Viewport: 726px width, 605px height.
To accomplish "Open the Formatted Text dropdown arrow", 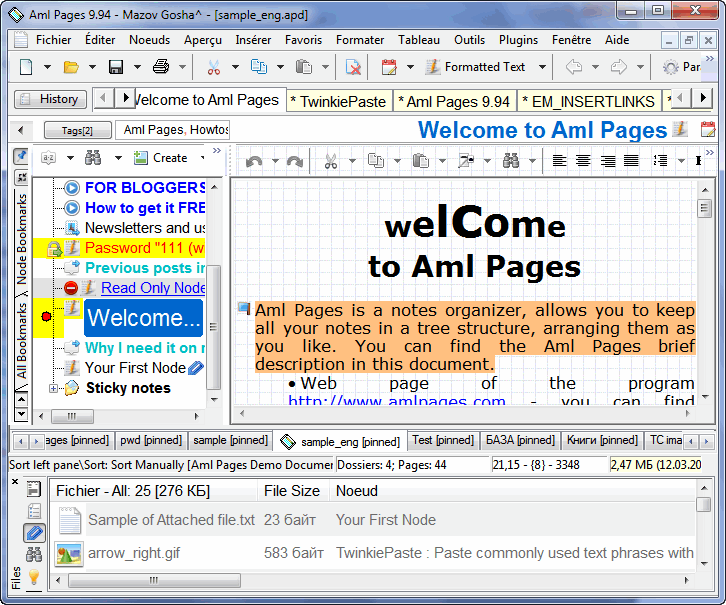I will tap(542, 67).
